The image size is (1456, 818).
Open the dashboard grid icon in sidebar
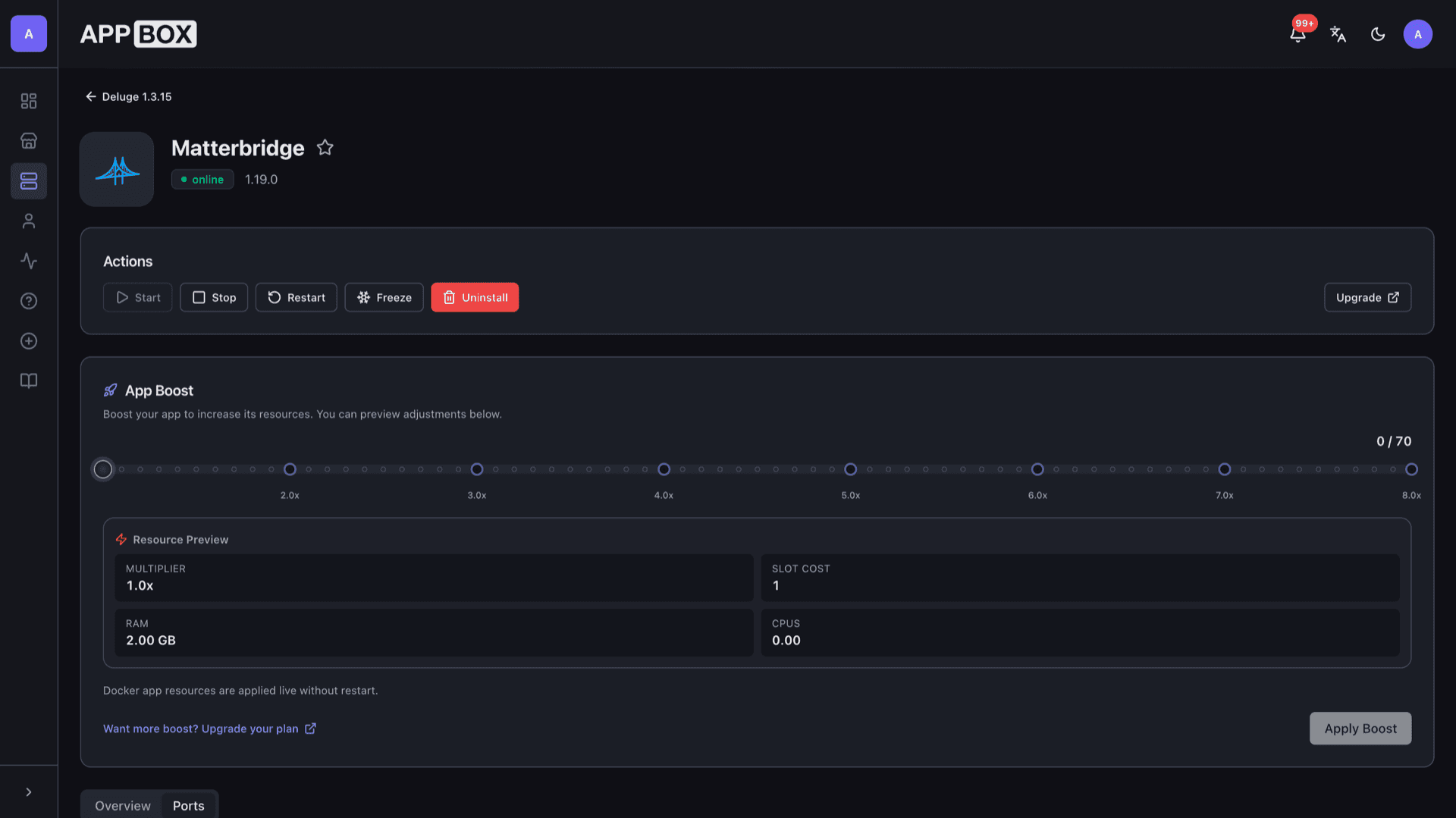pos(29,101)
